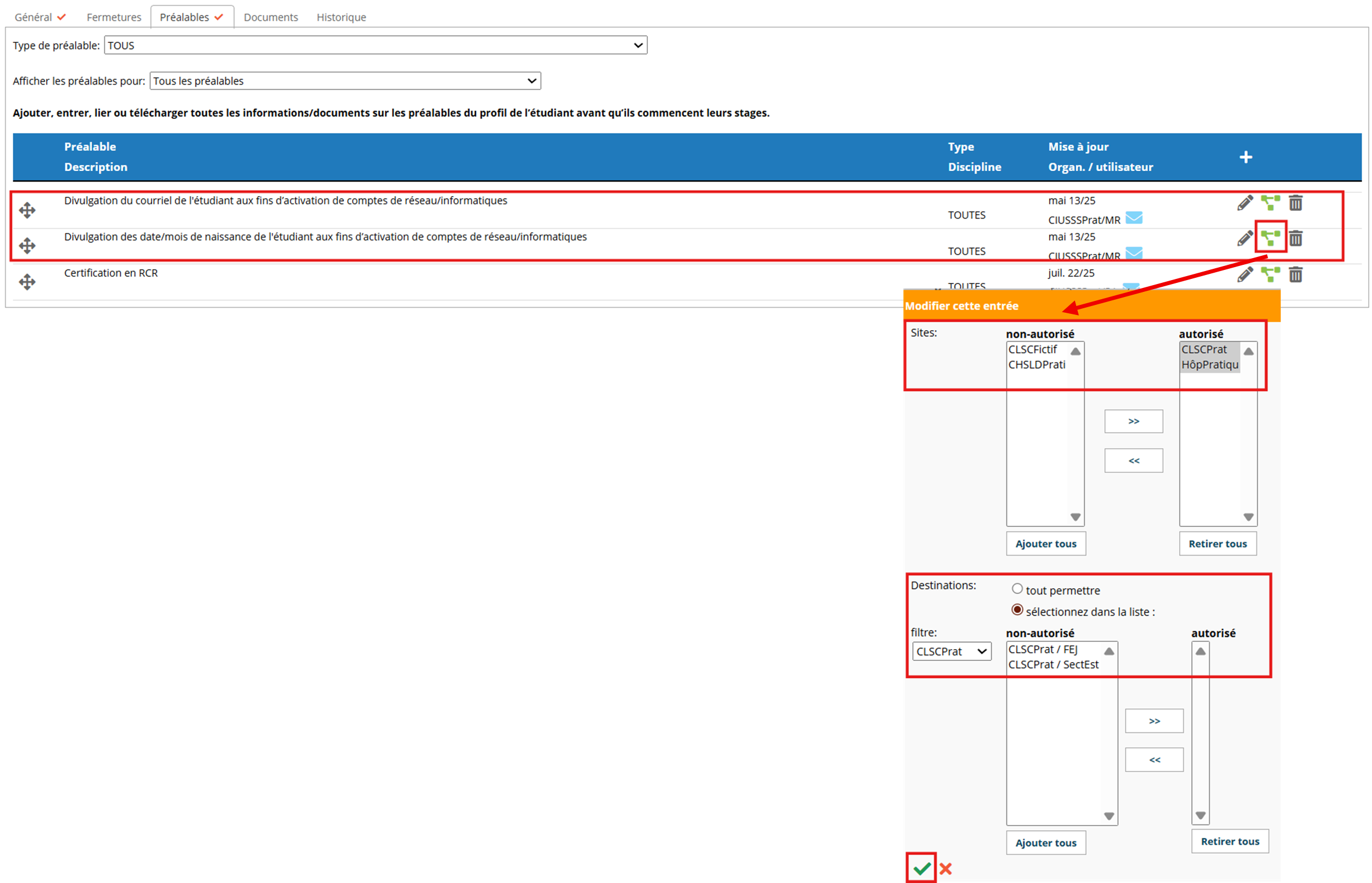Click the plus icon to add a préalable

(1245, 157)
